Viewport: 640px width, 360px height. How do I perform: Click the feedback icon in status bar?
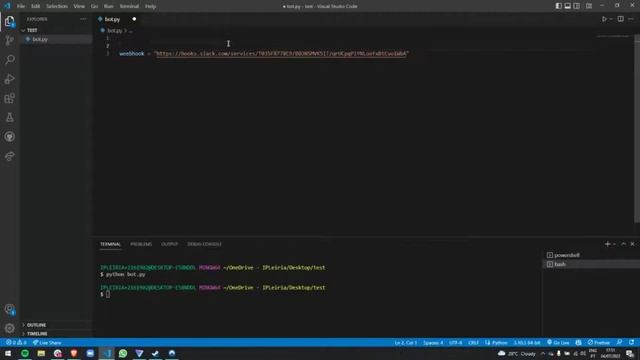point(620,342)
